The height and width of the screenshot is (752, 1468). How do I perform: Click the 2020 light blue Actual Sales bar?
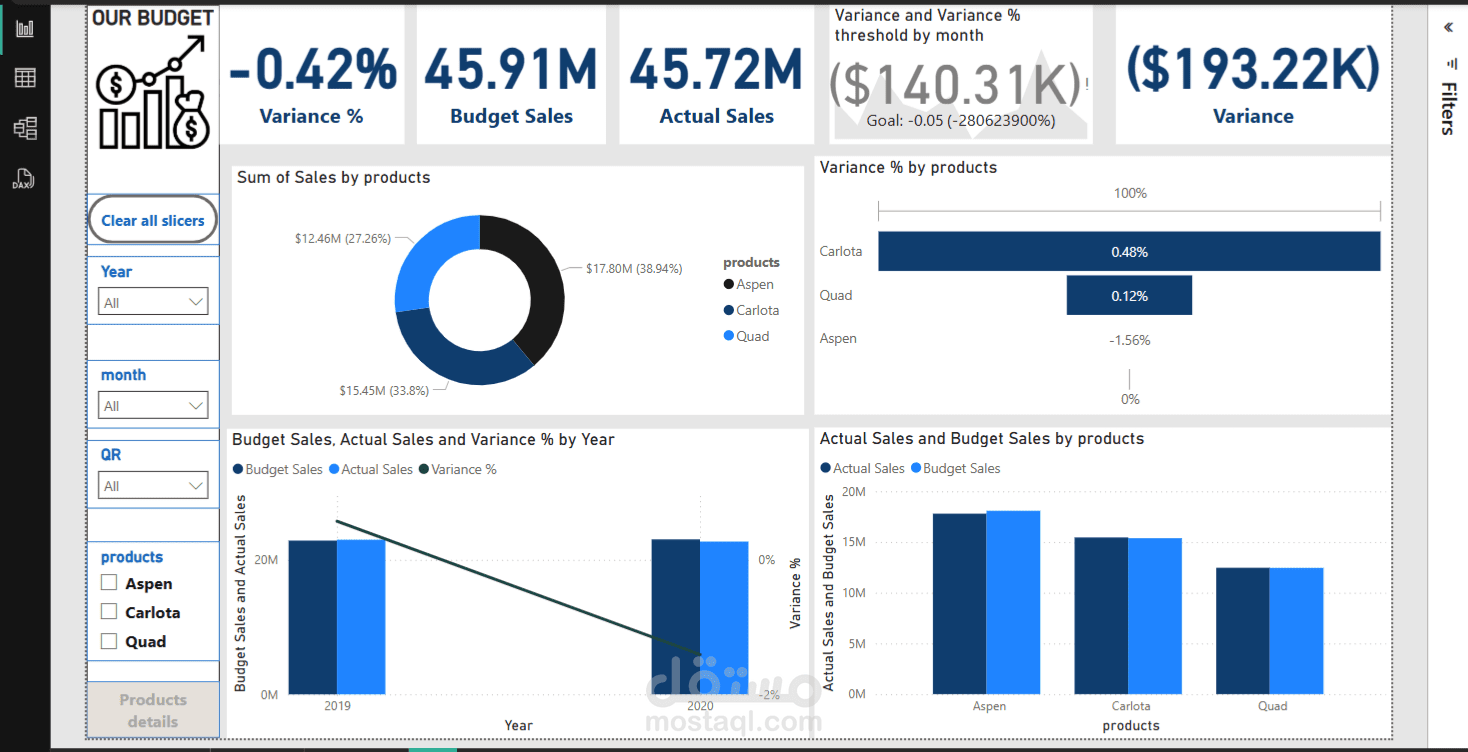[724, 618]
